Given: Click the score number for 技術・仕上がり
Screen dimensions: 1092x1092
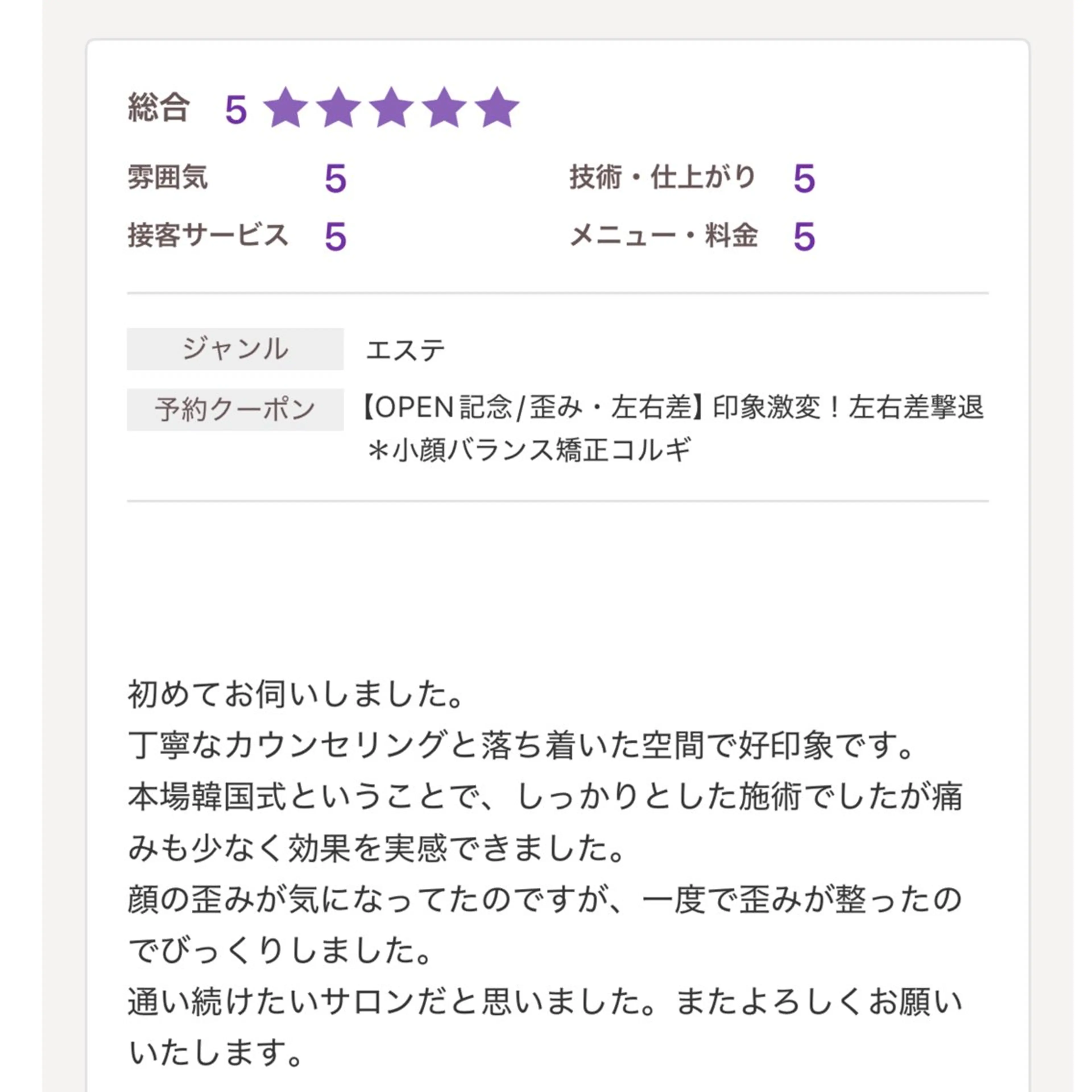Looking at the screenshot, I should (804, 179).
